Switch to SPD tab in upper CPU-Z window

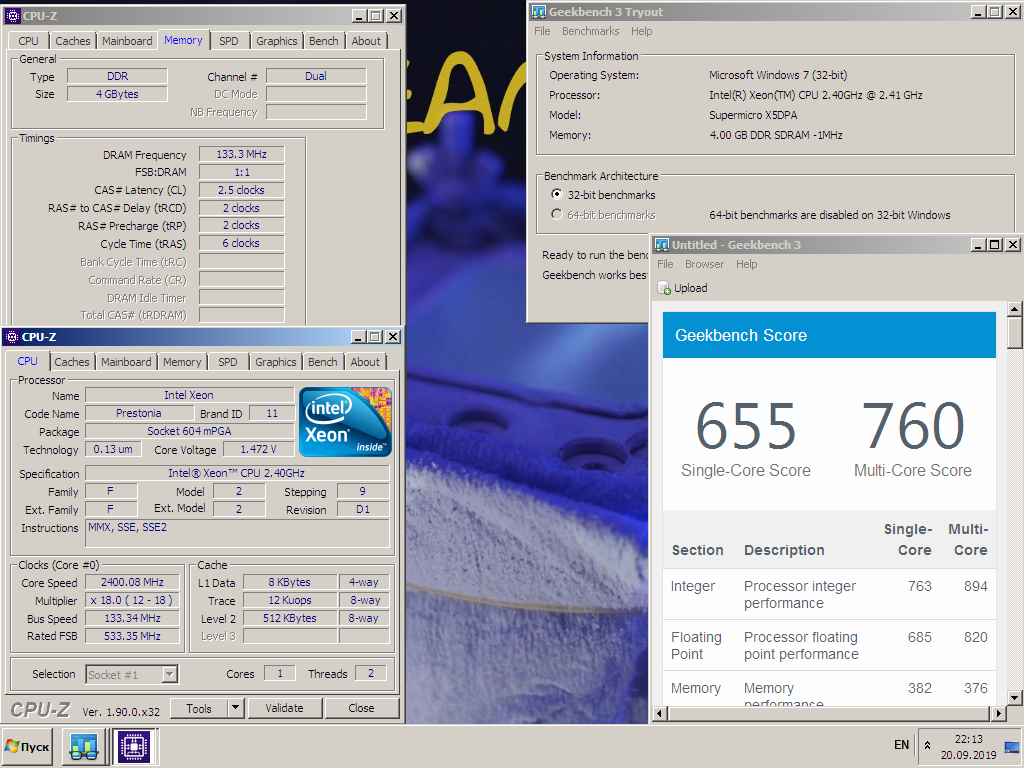point(229,41)
